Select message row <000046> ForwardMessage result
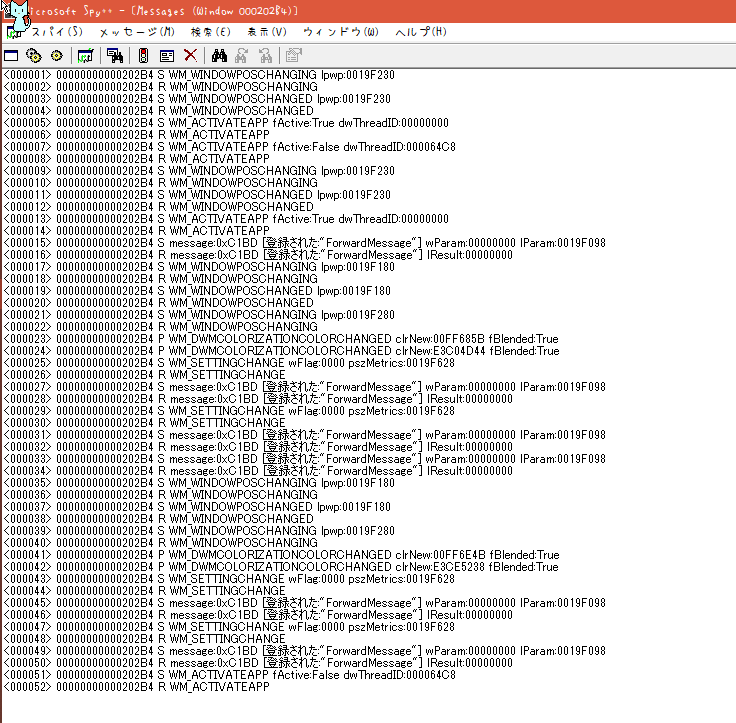Screen dimensions: 736x723 click(258, 615)
